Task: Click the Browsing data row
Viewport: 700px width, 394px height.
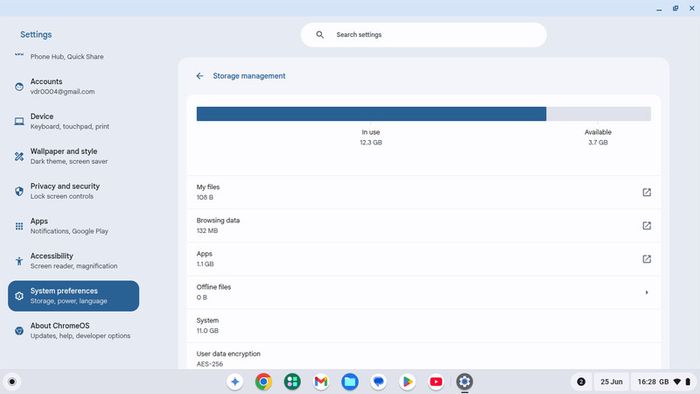Action: coord(424,226)
